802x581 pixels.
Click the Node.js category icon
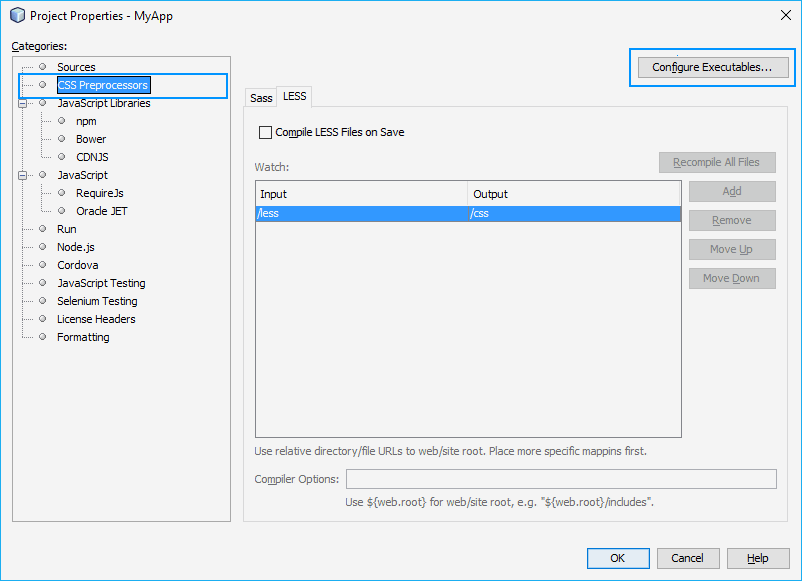pyautogui.click(x=41, y=247)
